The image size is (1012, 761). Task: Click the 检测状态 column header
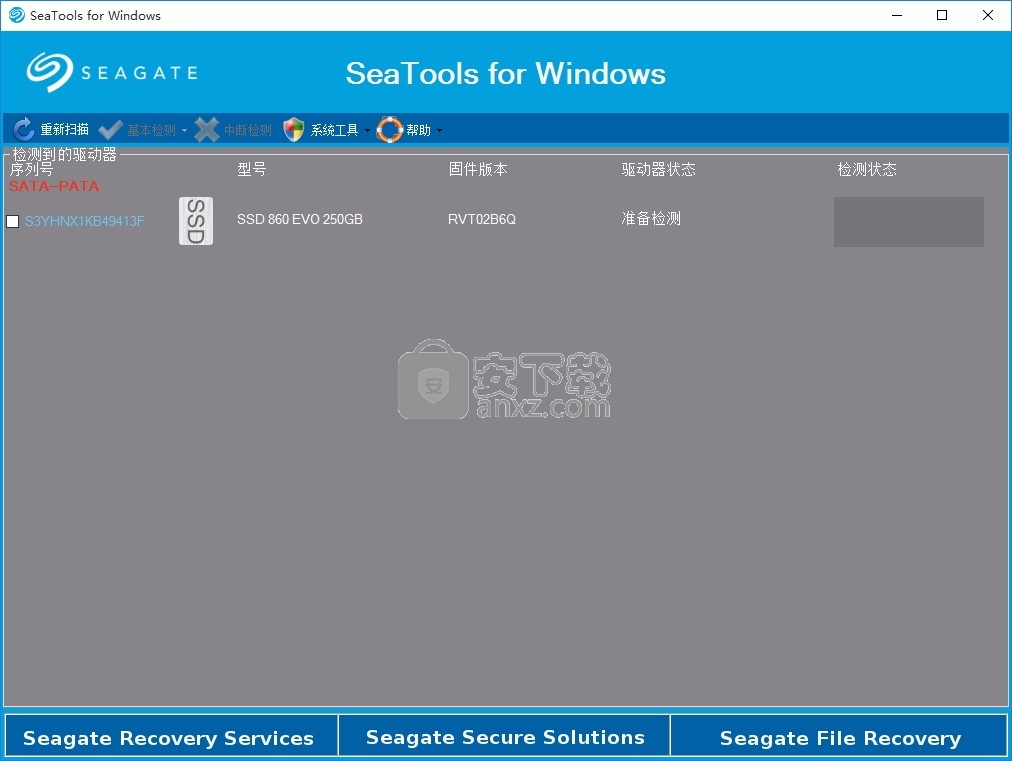[867, 169]
